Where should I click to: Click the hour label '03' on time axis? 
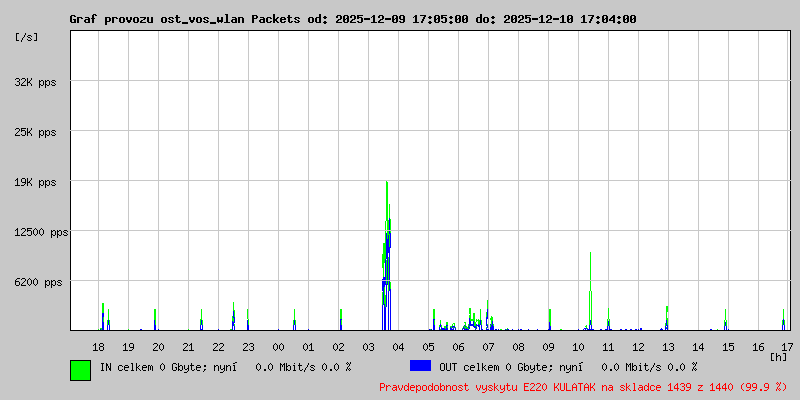point(368,347)
